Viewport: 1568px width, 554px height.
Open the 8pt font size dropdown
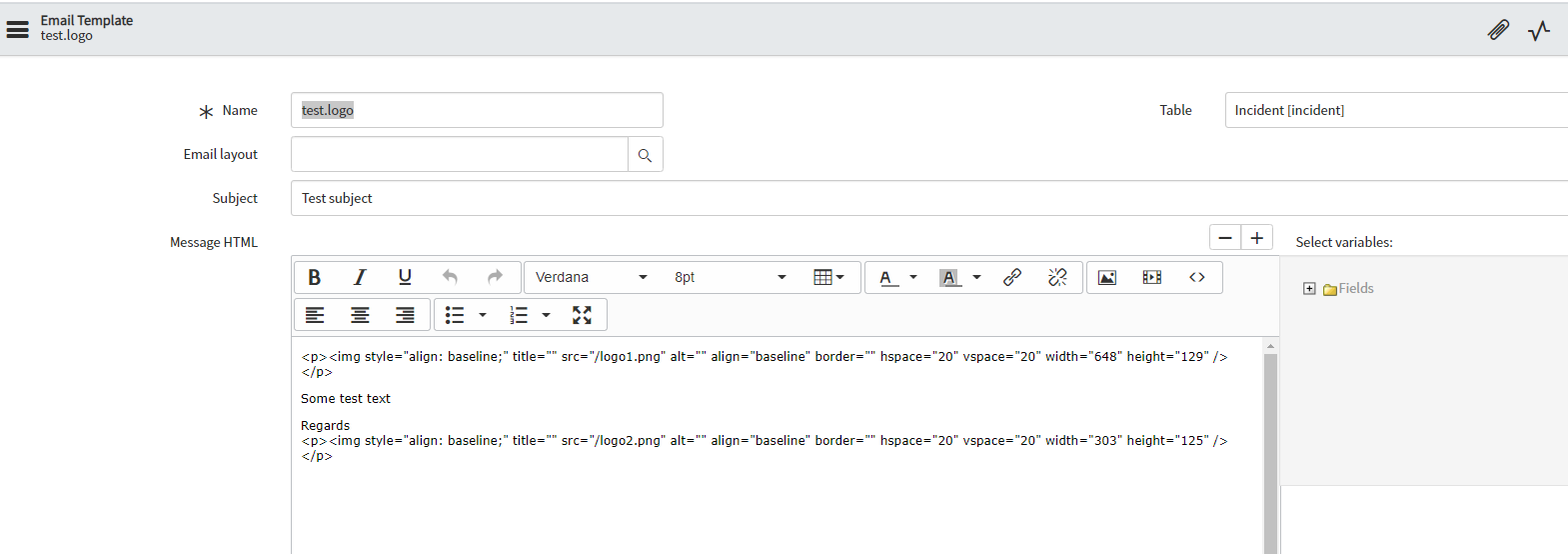730,277
